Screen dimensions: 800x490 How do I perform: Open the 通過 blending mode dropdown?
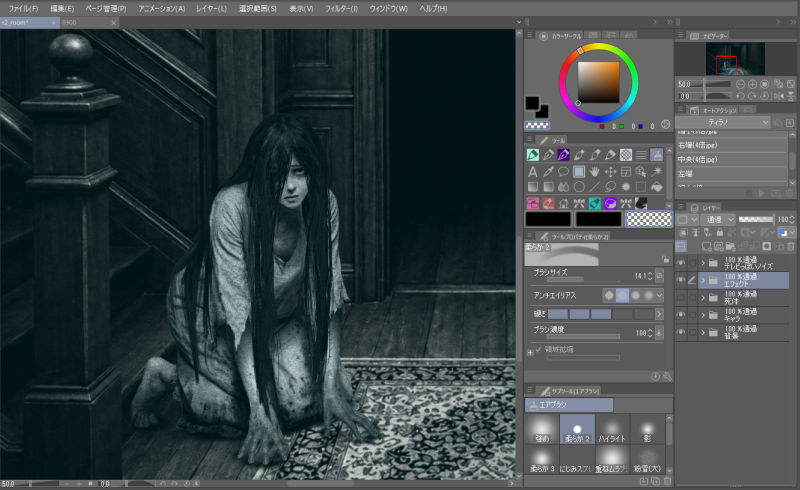pyautogui.click(x=718, y=219)
